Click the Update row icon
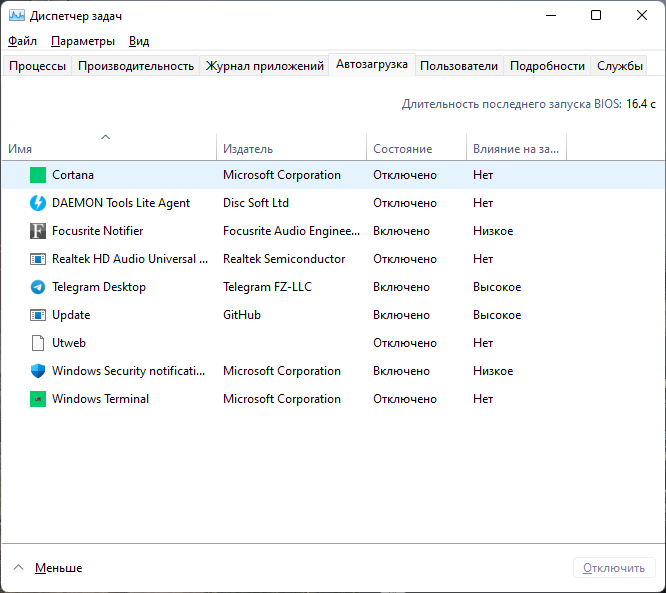Viewport: 666px width, 593px height. coord(38,315)
